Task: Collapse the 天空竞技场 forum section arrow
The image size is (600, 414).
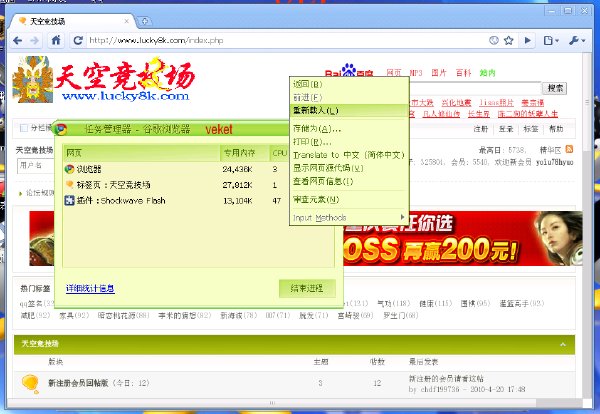Action: tap(563, 344)
